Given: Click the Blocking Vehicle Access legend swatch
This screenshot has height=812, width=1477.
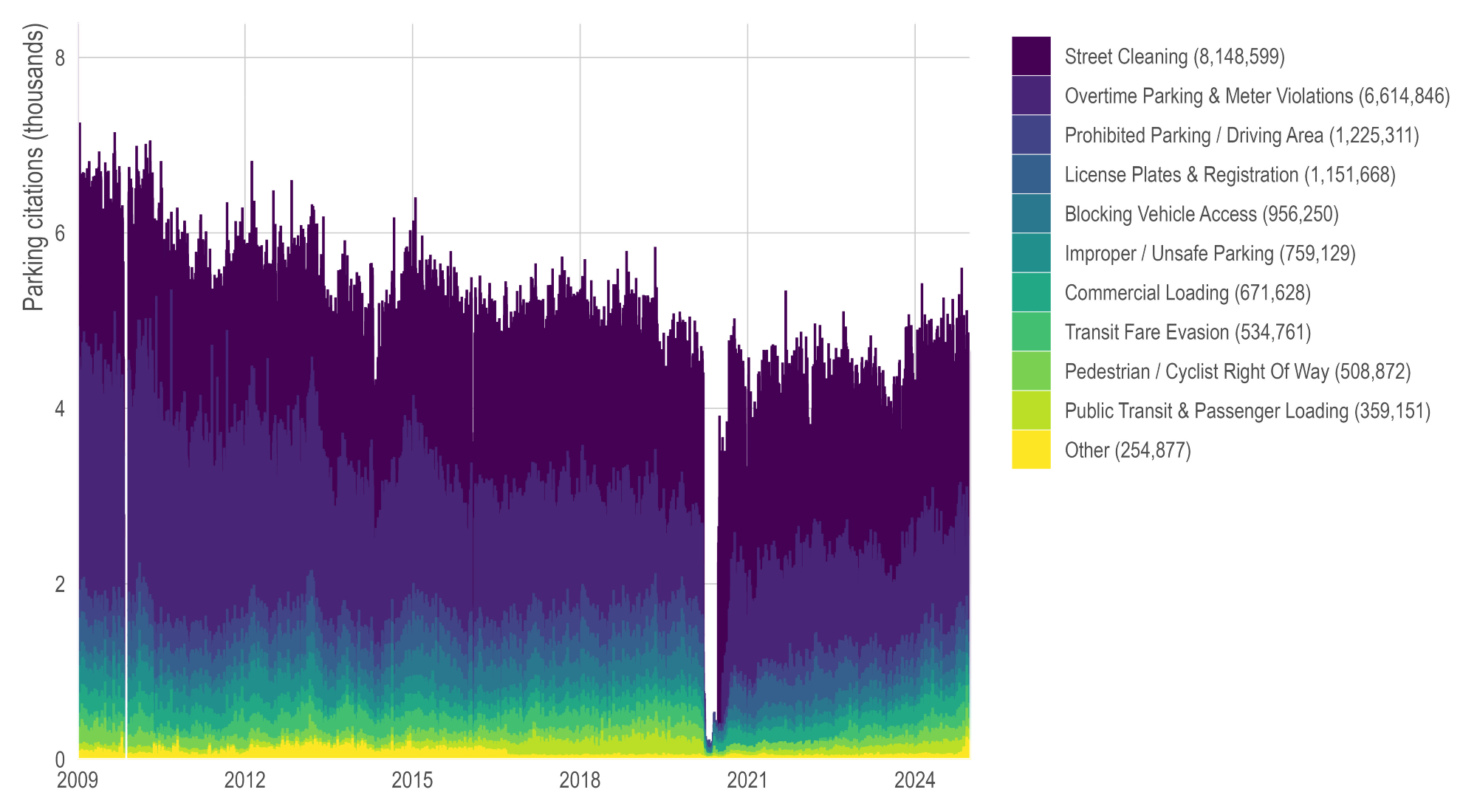Looking at the screenshot, I should pyautogui.click(x=1031, y=213).
